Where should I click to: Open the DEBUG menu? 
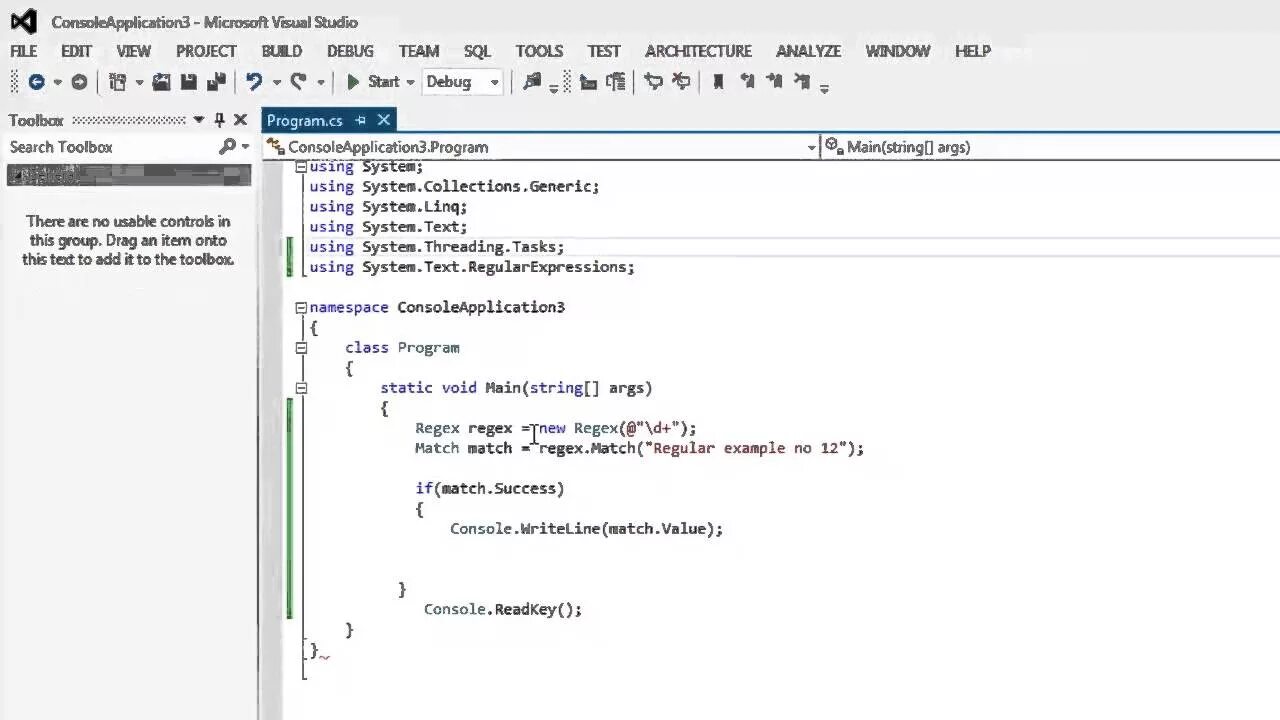point(350,51)
